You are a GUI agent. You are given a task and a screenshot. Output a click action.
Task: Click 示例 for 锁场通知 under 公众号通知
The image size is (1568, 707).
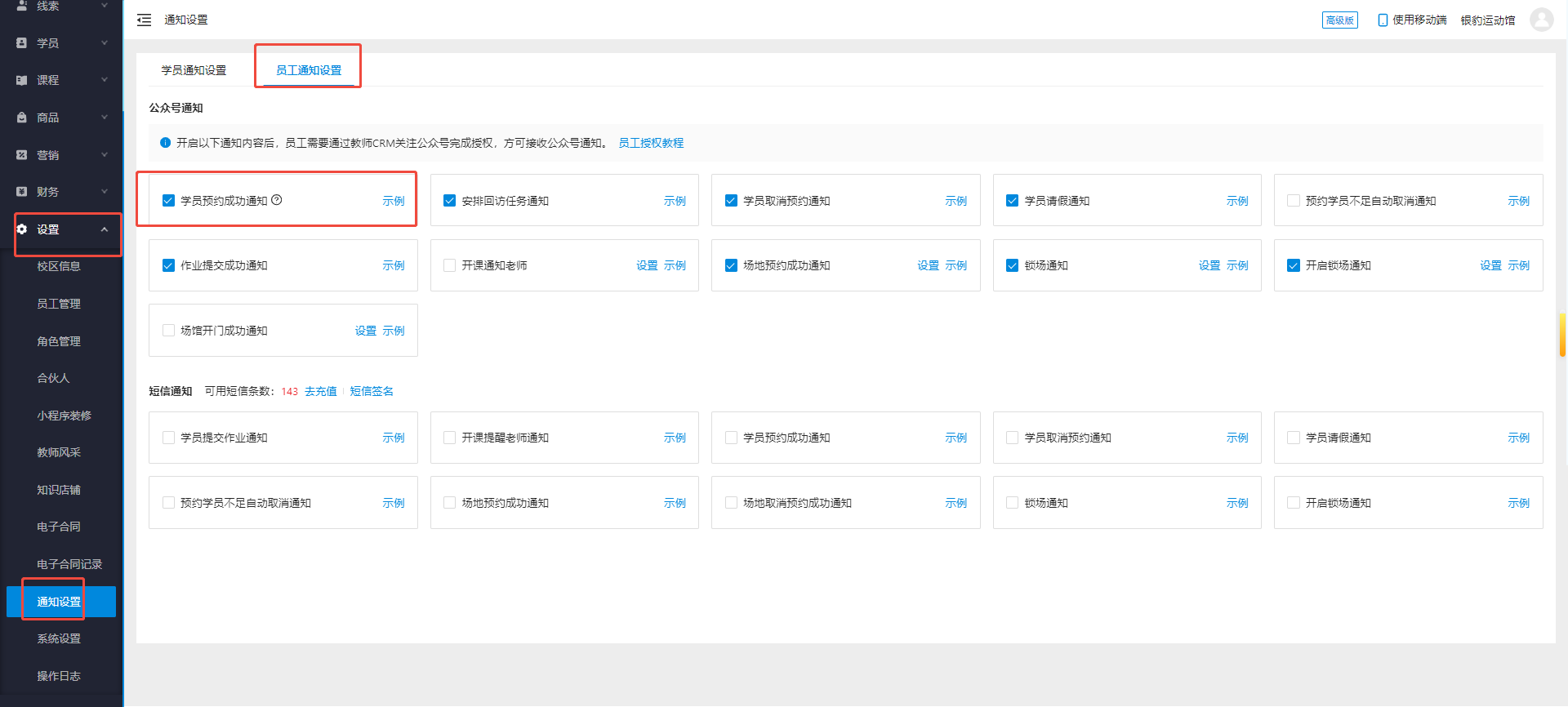pyautogui.click(x=1237, y=265)
